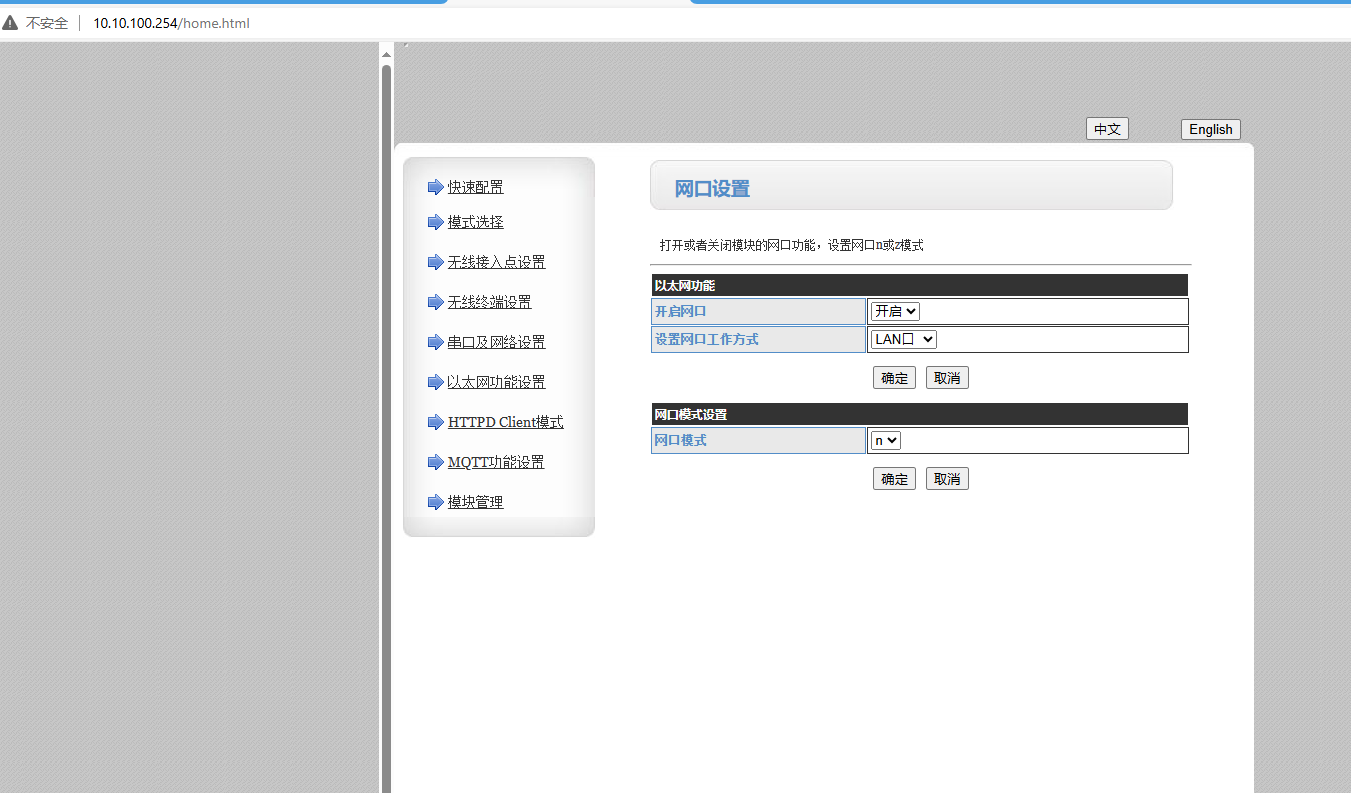The width and height of the screenshot is (1351, 793).
Task: Click the arrow icon next to 模块管理
Action: pyautogui.click(x=435, y=502)
